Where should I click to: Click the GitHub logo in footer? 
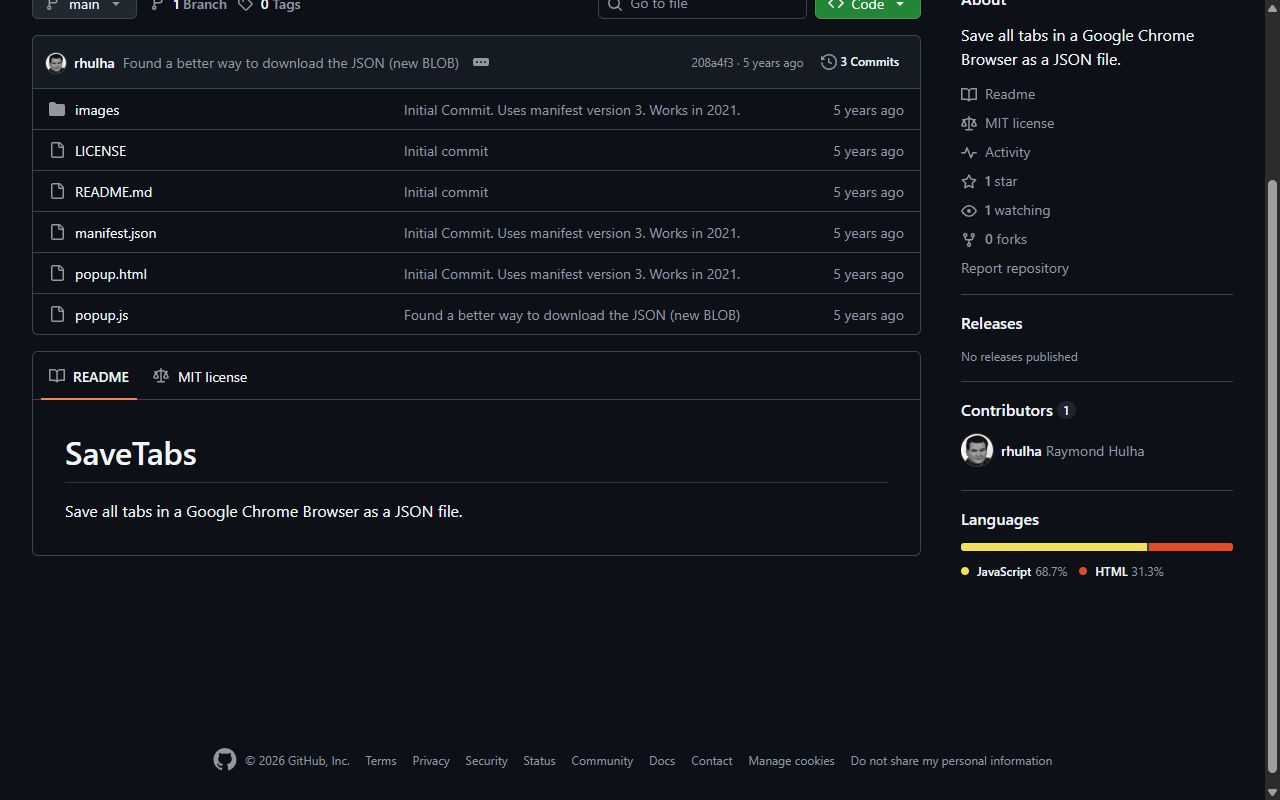[225, 760]
